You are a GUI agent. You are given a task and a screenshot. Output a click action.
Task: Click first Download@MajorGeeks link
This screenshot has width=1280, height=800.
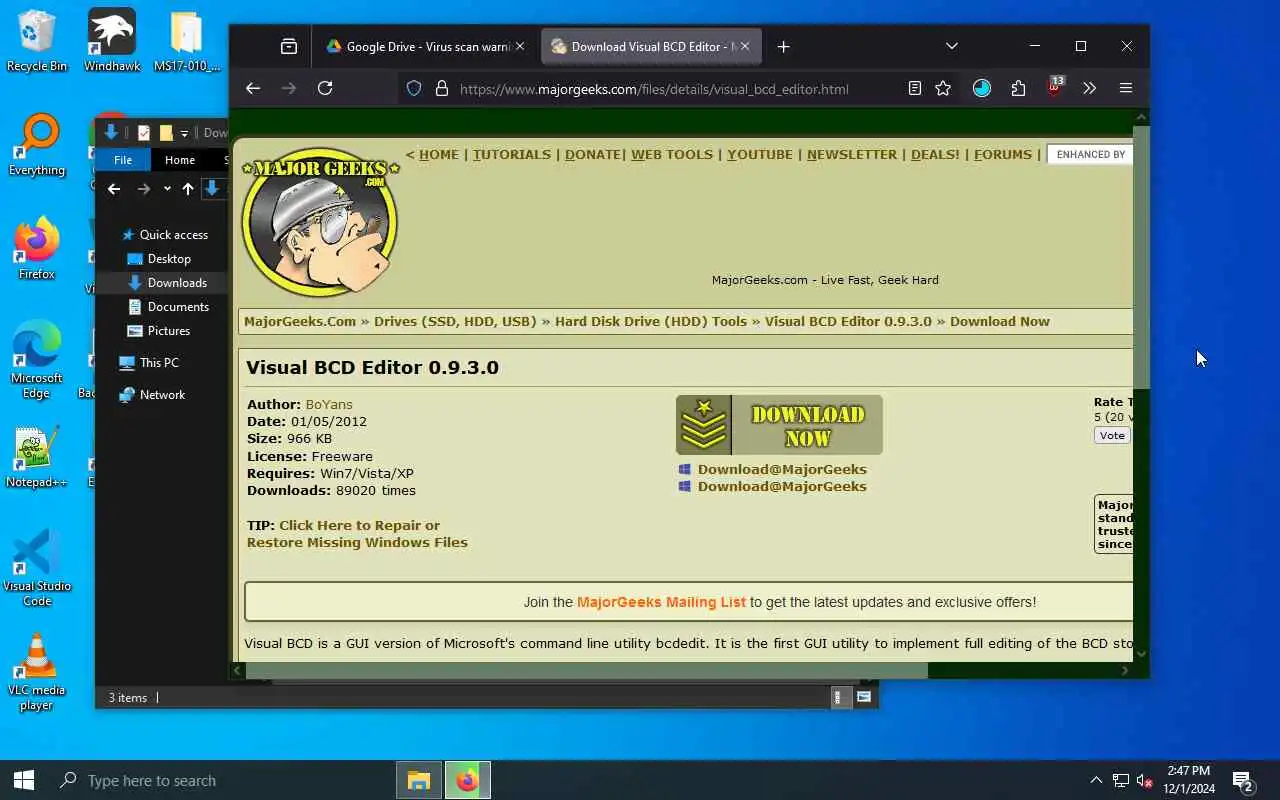pos(782,469)
